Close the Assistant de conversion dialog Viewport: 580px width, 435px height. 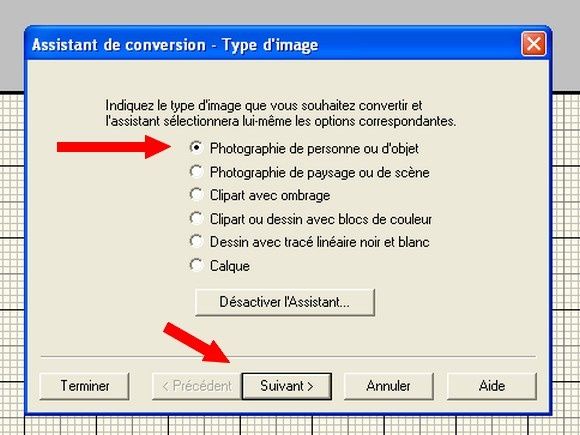(533, 44)
